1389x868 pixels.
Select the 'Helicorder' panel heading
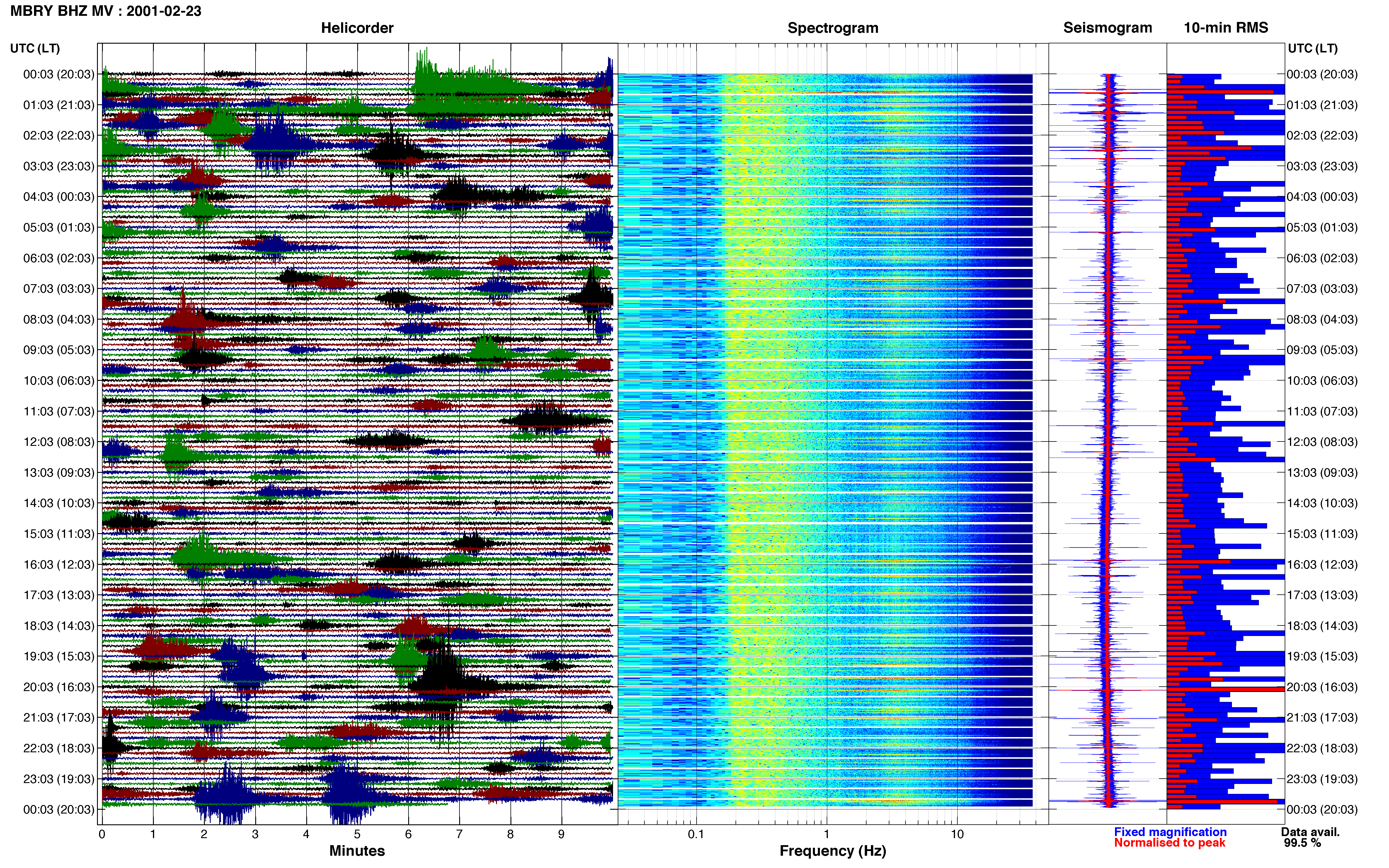point(357,28)
